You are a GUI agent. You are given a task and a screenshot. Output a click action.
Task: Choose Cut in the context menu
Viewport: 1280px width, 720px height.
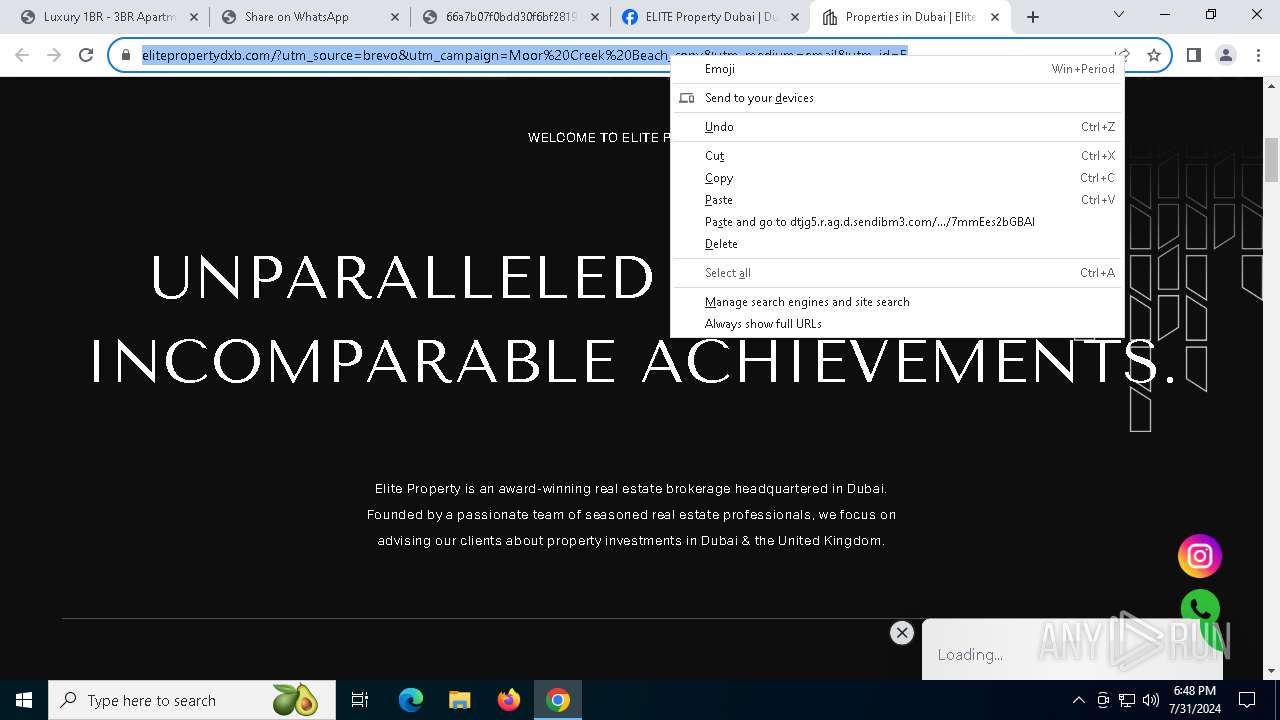[897, 156]
